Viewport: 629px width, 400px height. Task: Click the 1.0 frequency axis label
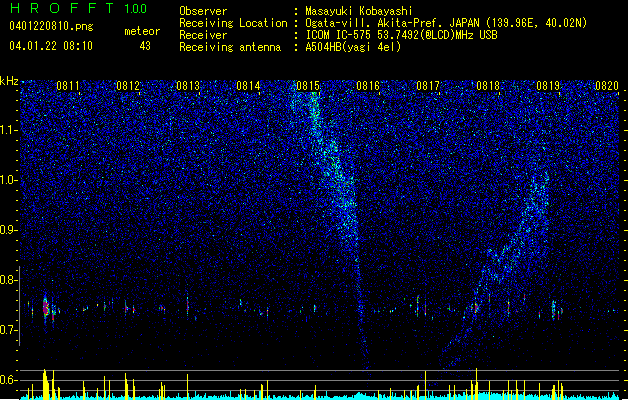click(x=8, y=180)
